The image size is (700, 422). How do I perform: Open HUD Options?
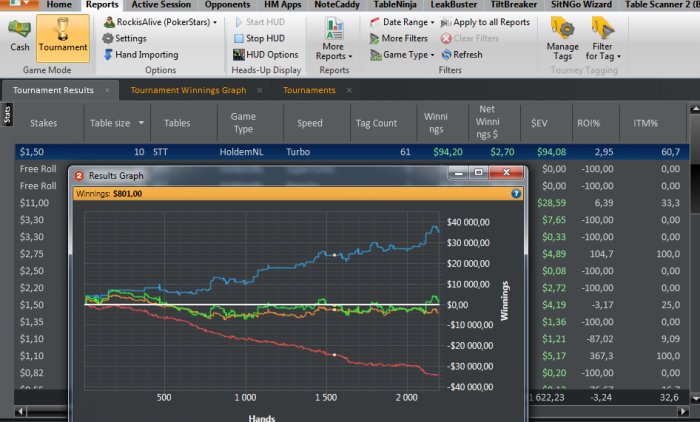click(x=266, y=54)
